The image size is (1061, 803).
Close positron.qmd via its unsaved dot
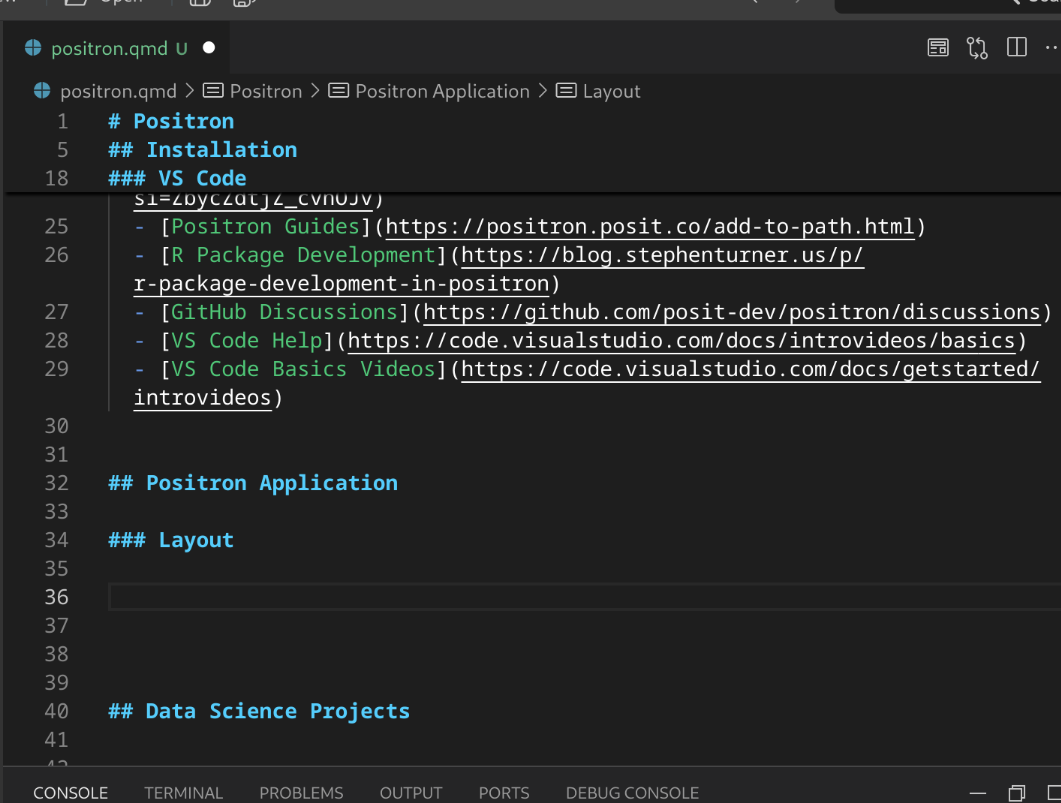(x=209, y=46)
